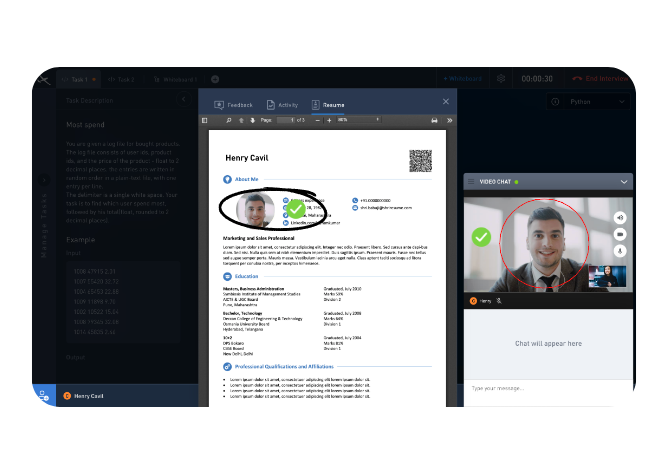
Task: Click the info icon beside Python
Action: tap(555, 102)
